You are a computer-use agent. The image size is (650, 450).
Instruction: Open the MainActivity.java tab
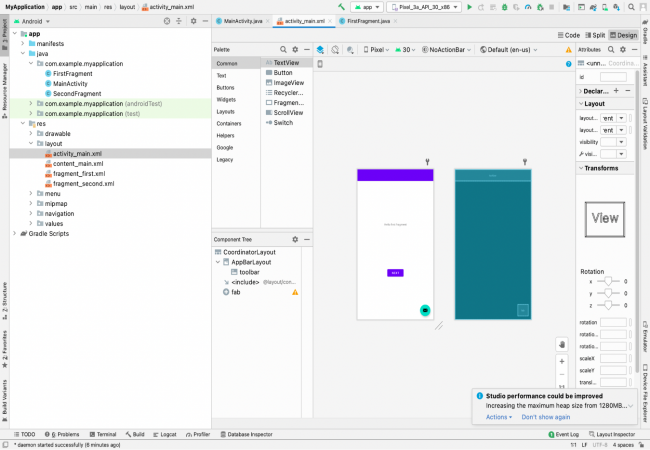[x=241, y=20]
